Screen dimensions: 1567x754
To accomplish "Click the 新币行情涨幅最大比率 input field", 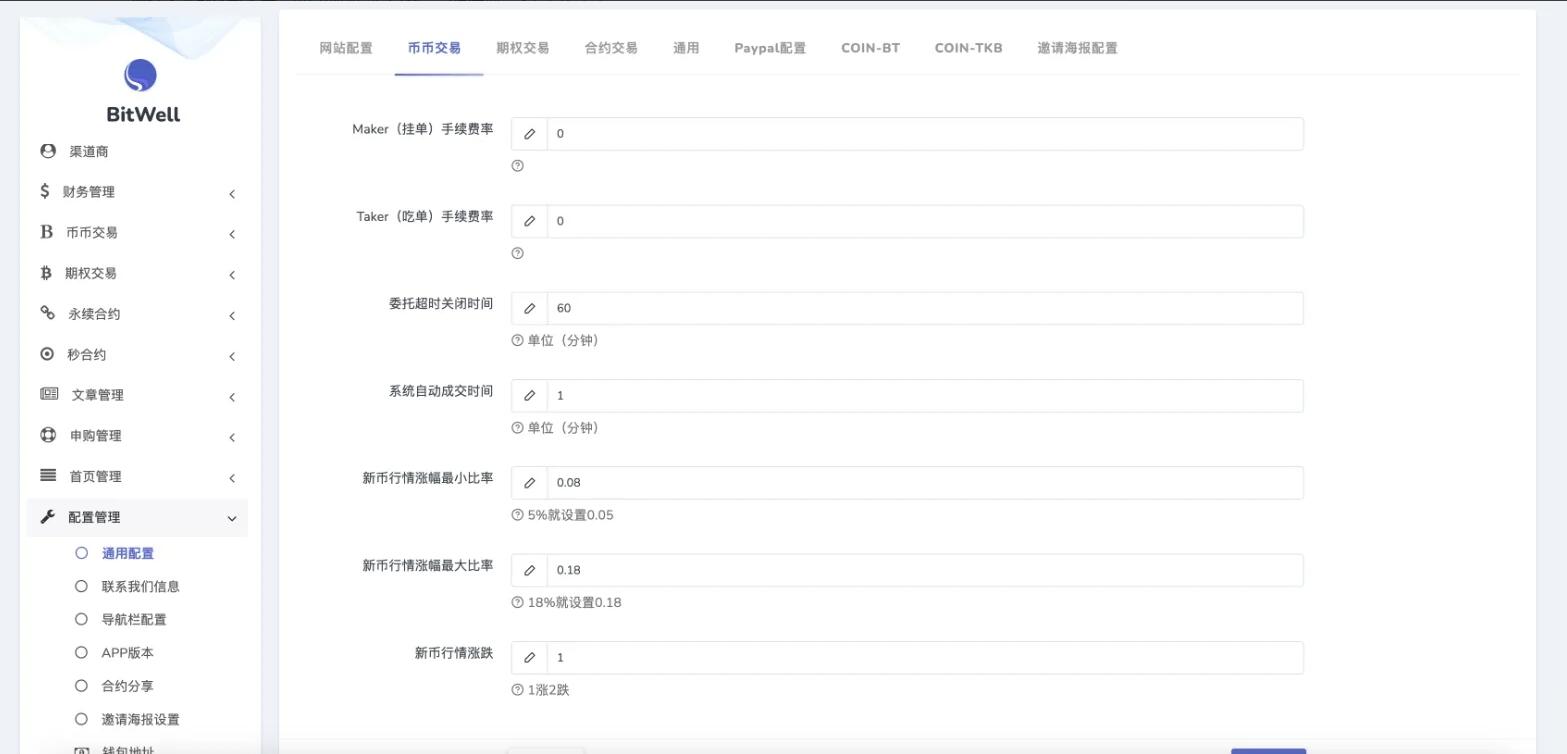I will tap(924, 570).
